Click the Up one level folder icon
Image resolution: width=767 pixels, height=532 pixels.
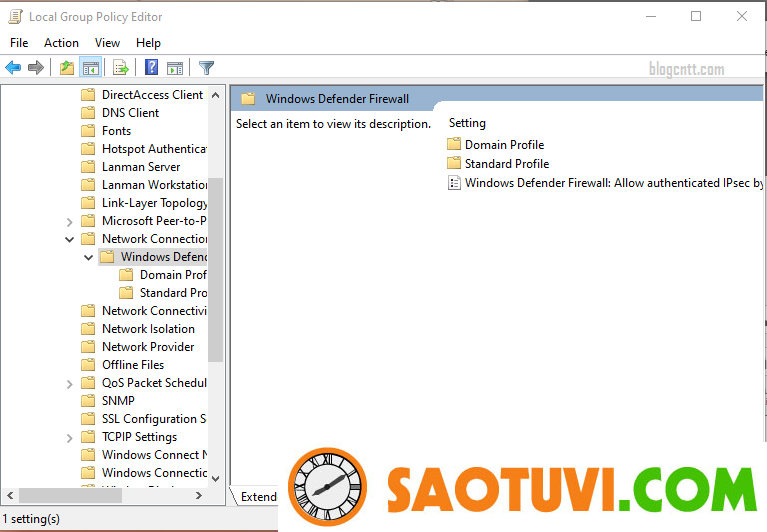pyautogui.click(x=67, y=67)
